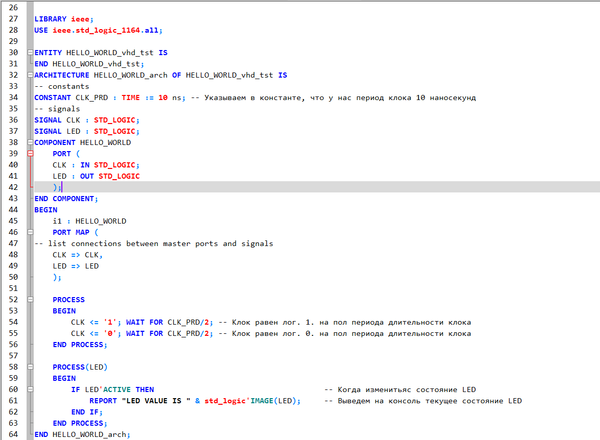Collapse the red PORT fold marker at line 39
The width and height of the screenshot is (600, 440).
(29, 153)
